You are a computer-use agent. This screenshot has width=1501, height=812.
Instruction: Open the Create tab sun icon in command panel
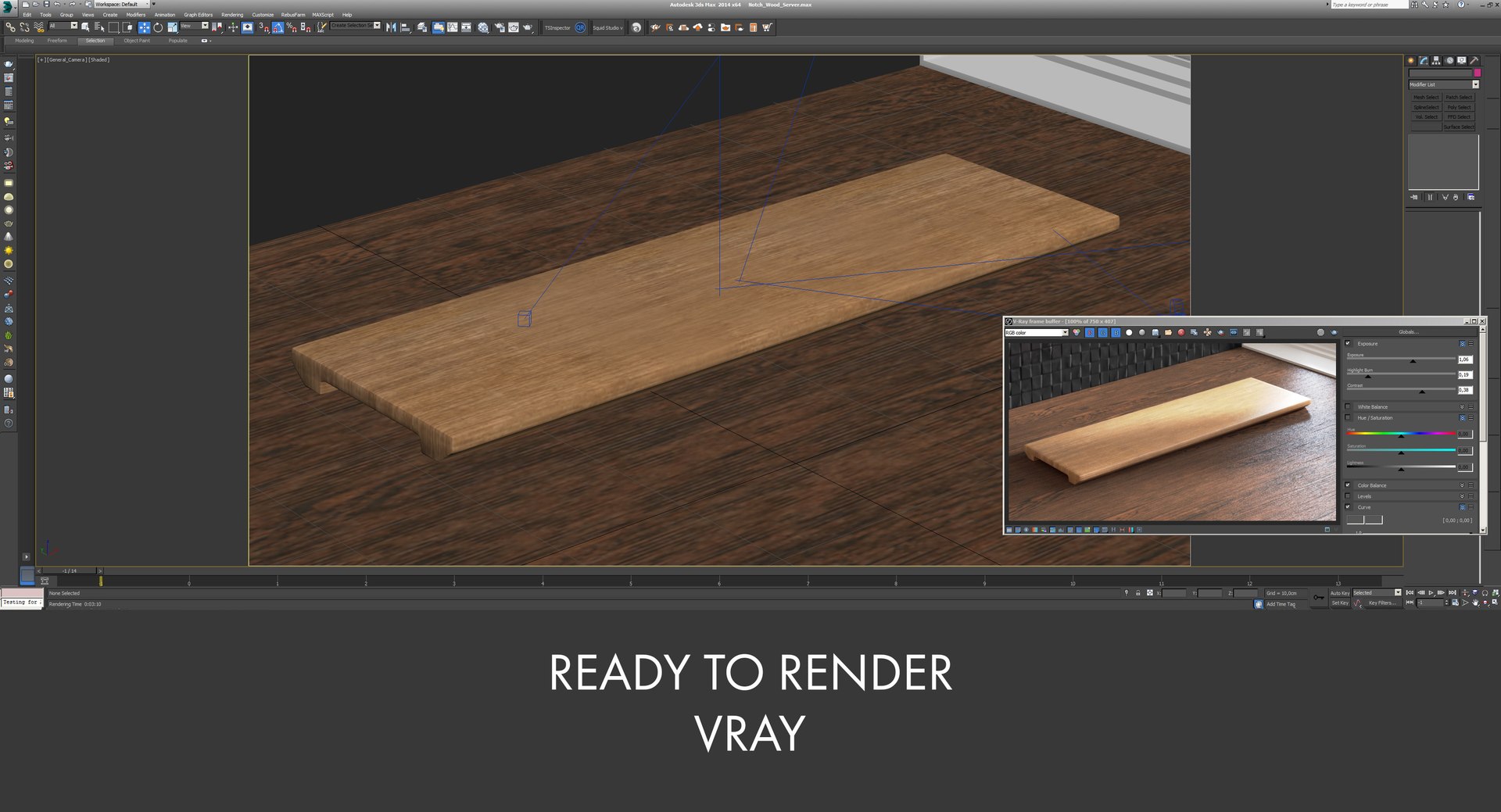point(1411,60)
